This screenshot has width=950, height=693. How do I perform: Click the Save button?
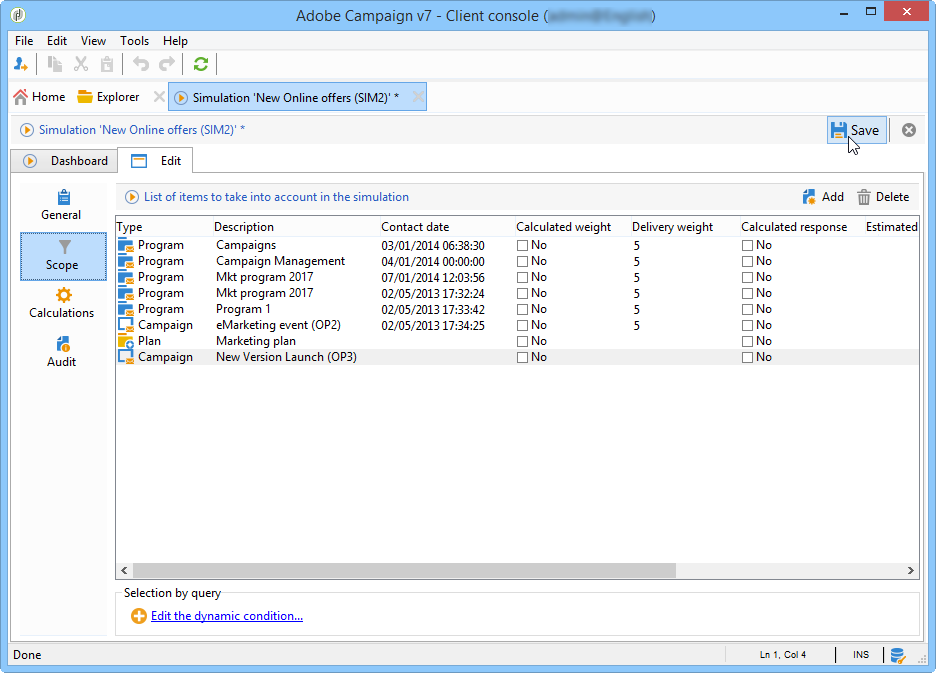[856, 130]
